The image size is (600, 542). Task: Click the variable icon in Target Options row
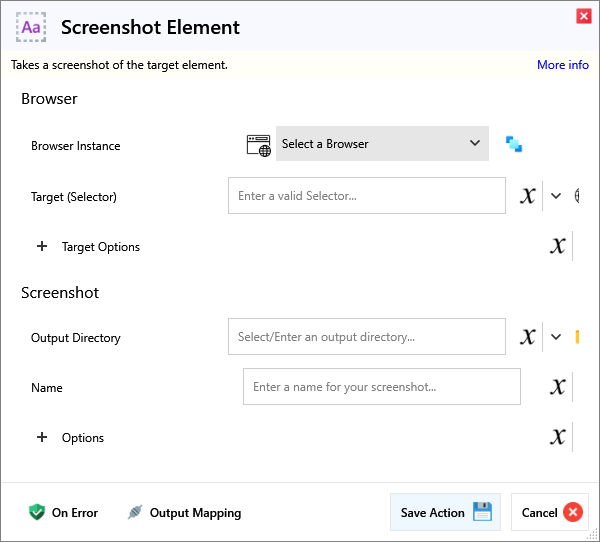click(558, 246)
